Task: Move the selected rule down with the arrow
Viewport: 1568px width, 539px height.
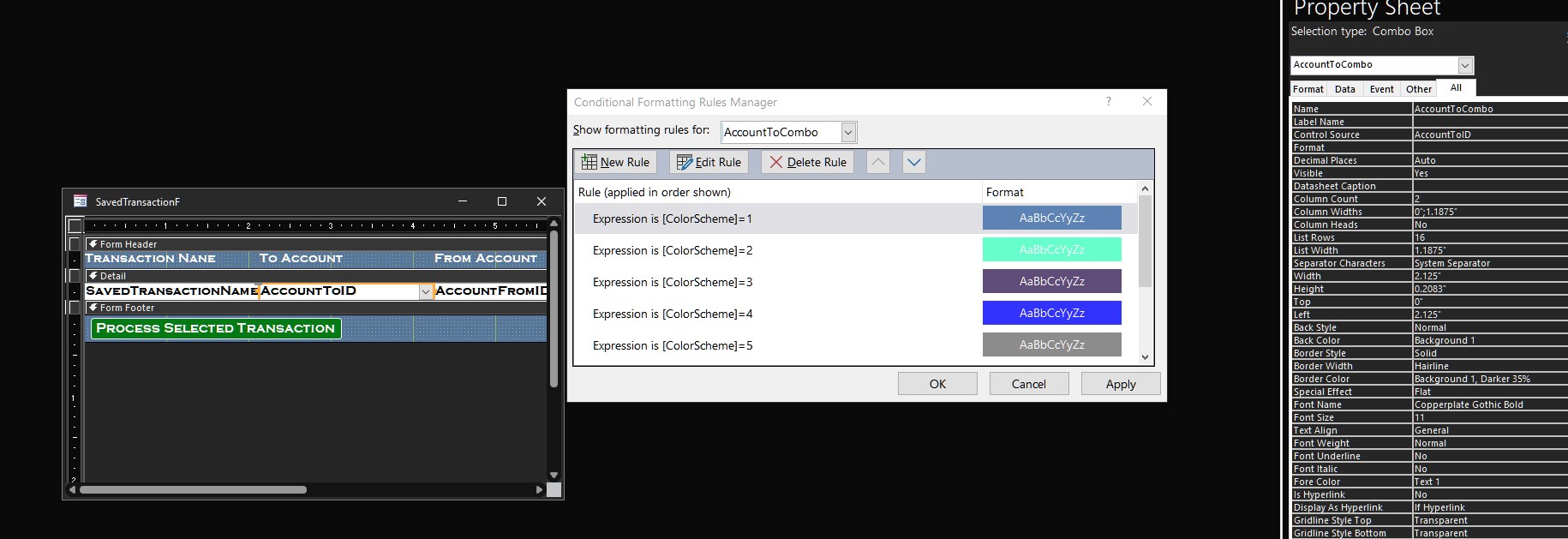Action: pyautogui.click(x=914, y=162)
